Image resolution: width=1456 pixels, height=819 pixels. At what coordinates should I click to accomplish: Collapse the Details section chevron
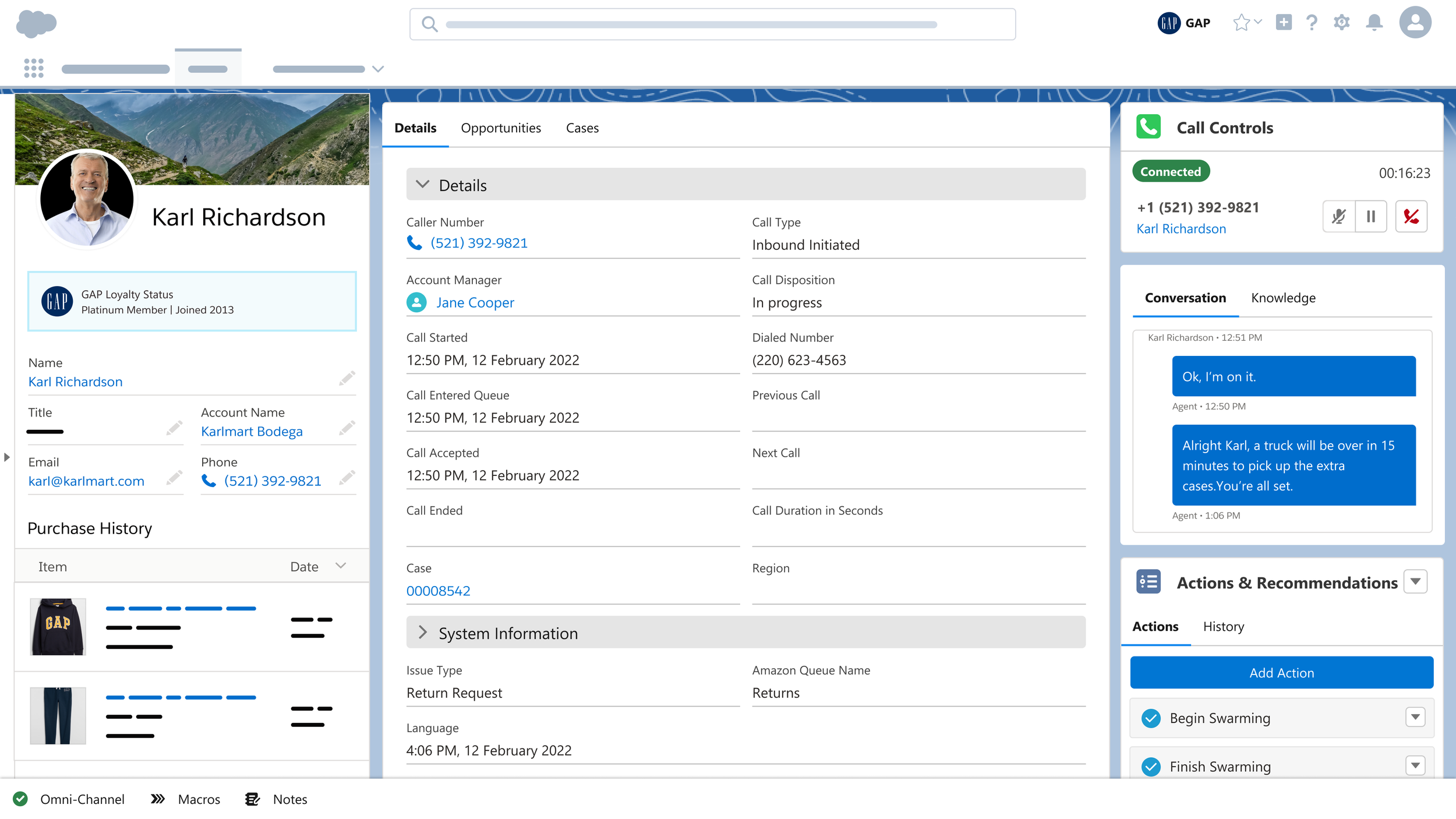tap(423, 185)
